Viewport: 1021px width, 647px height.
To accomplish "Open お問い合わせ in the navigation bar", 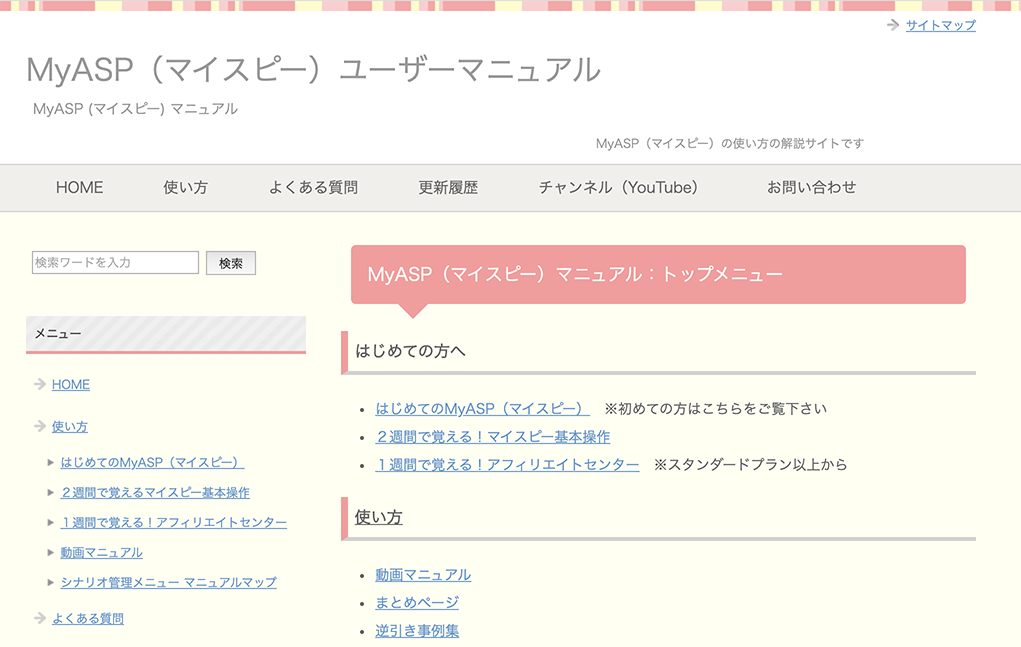I will (811, 187).
